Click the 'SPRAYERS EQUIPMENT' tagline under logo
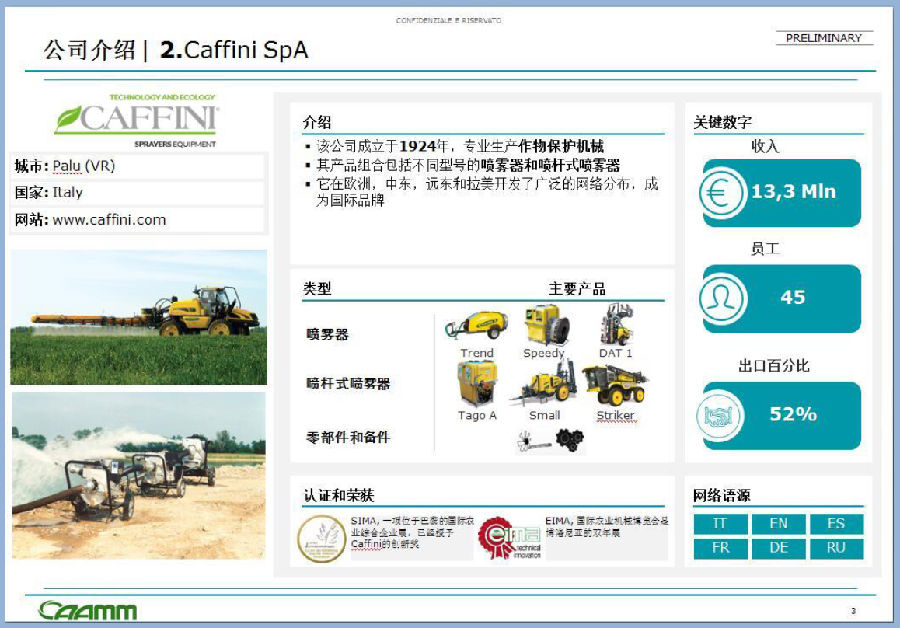The image size is (900, 628). click(x=175, y=144)
